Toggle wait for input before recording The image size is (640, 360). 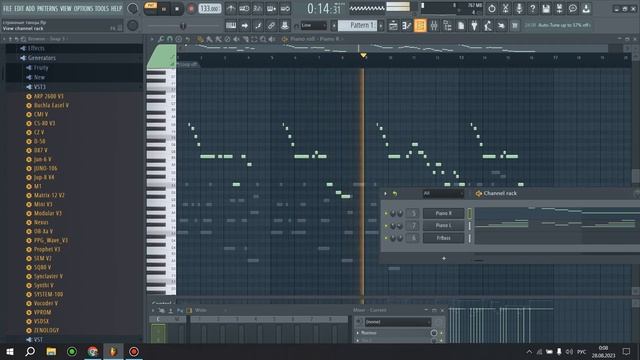tap(244, 9)
